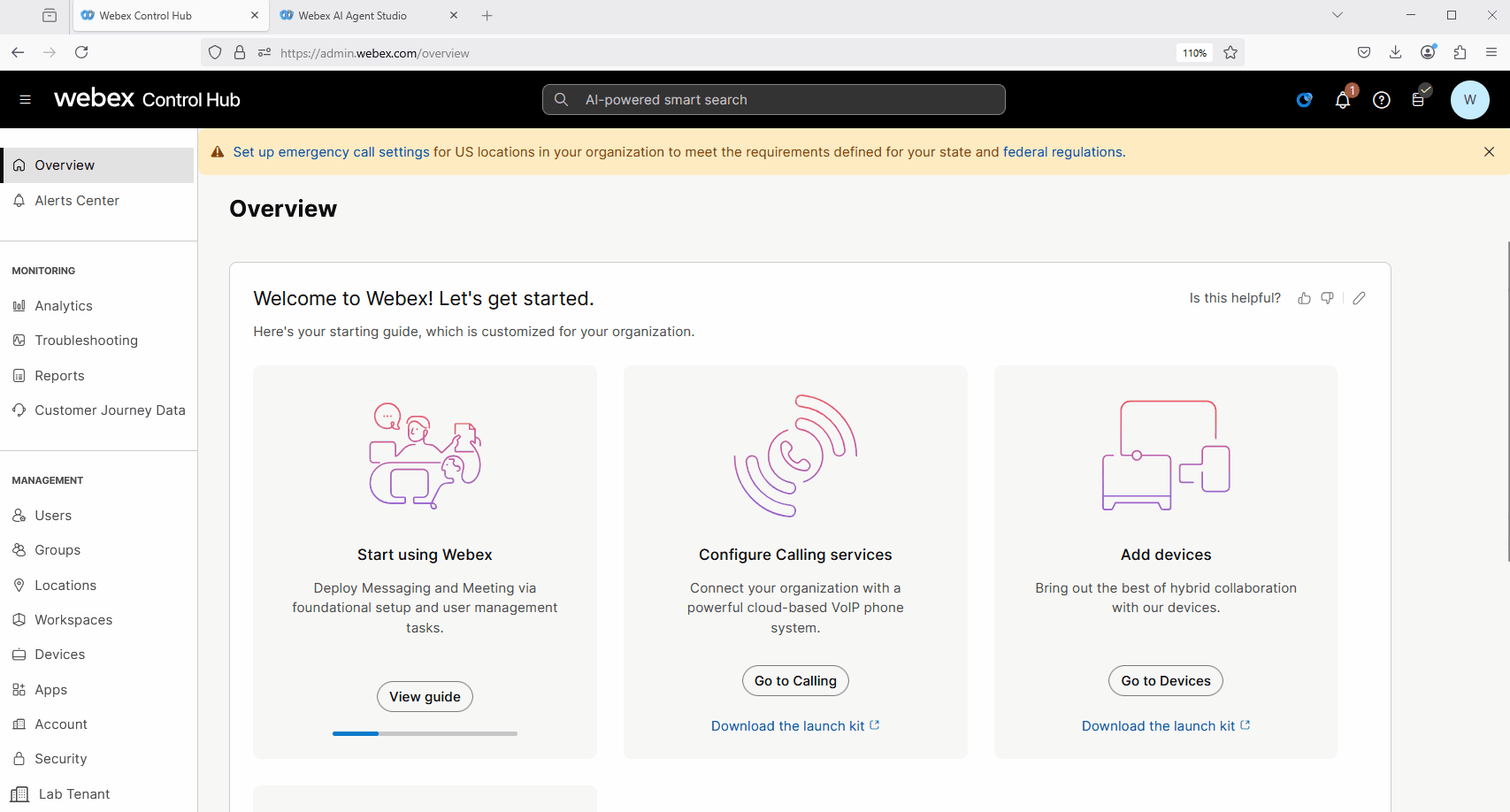Open Firefox application menu

[1491, 53]
